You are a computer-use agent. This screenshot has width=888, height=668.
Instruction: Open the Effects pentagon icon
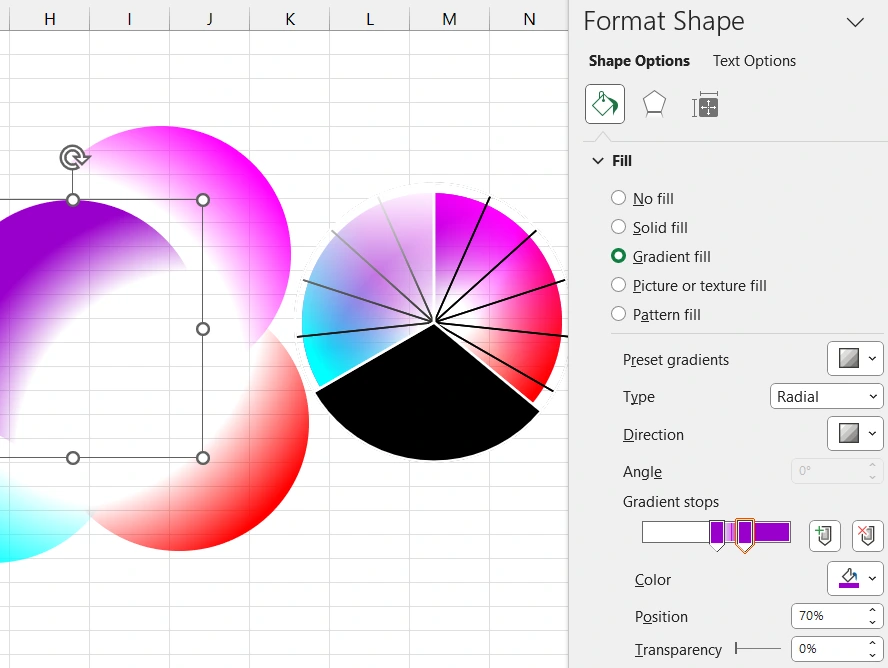pyautogui.click(x=654, y=103)
